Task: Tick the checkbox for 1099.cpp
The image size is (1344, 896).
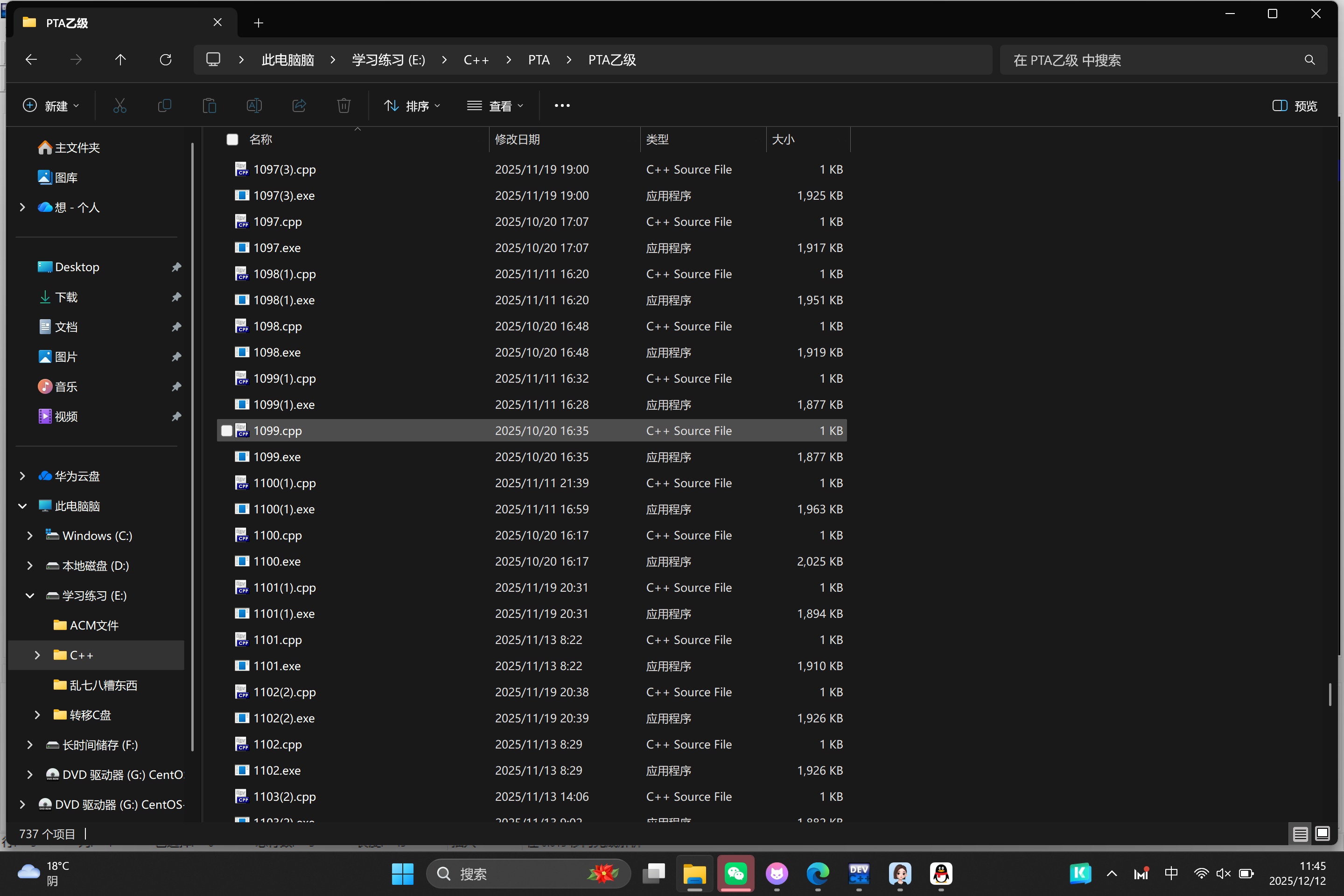Action: [227, 431]
